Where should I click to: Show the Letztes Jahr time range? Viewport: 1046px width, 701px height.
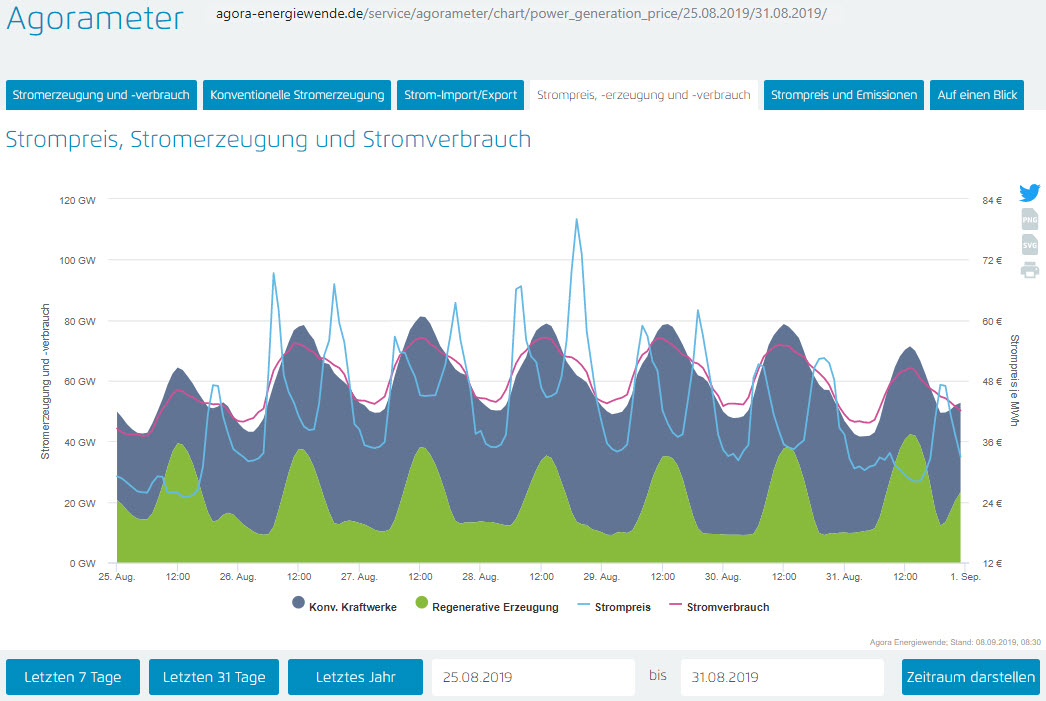click(x=355, y=677)
